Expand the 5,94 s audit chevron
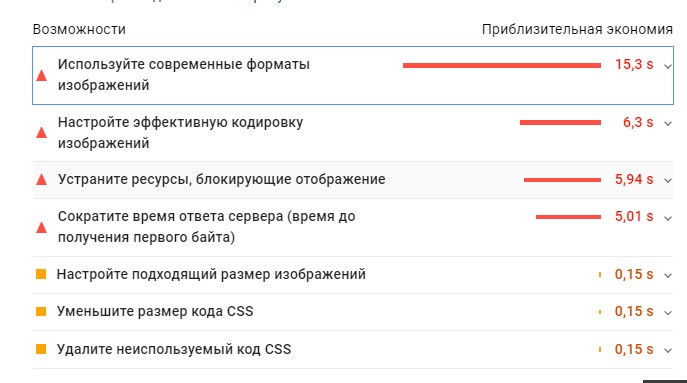Viewport: 687px width, 383px height. [x=668, y=181]
